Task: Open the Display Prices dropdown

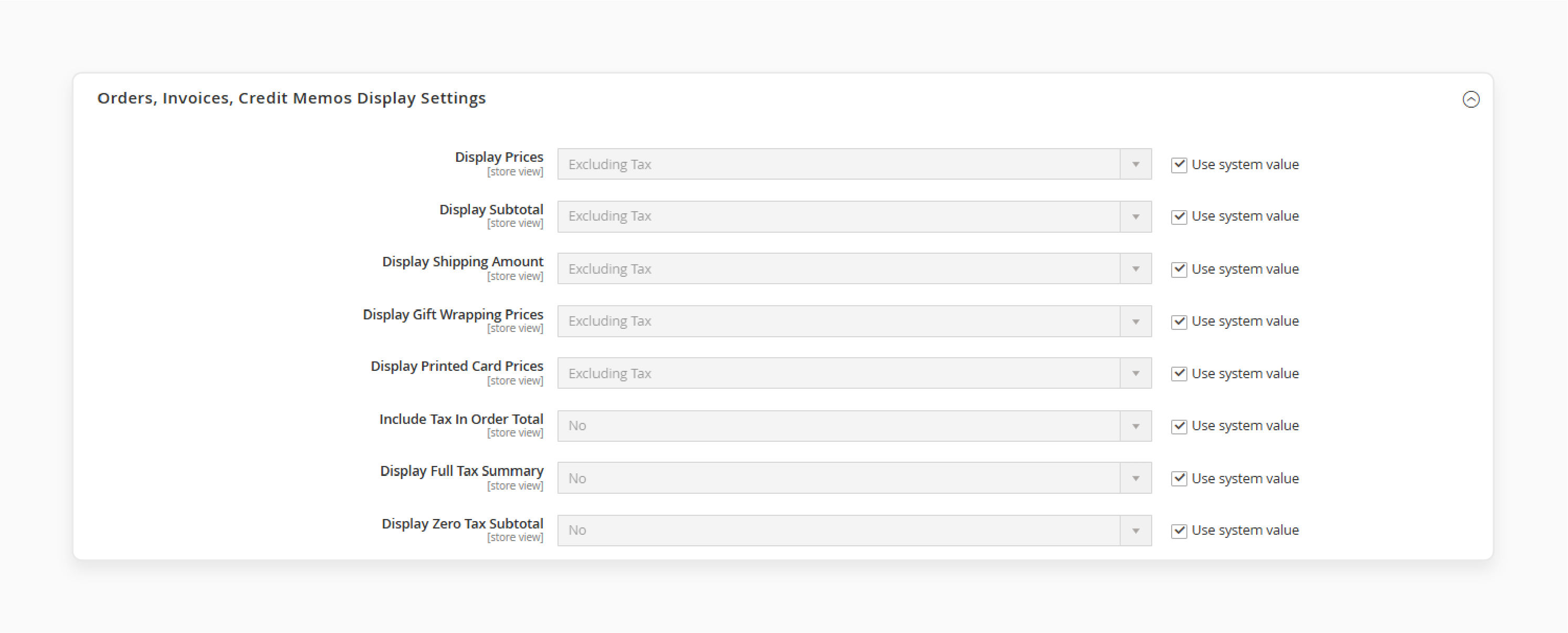Action: click(x=854, y=164)
